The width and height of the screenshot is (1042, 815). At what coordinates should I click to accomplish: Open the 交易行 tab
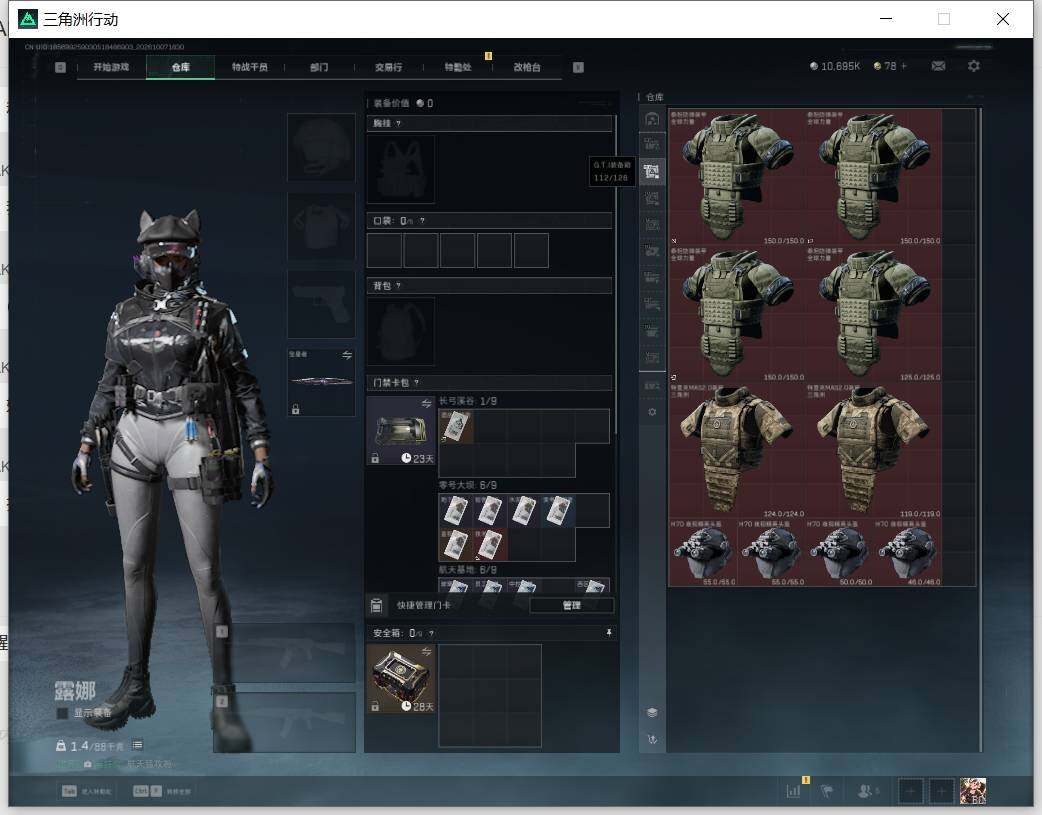pos(388,67)
